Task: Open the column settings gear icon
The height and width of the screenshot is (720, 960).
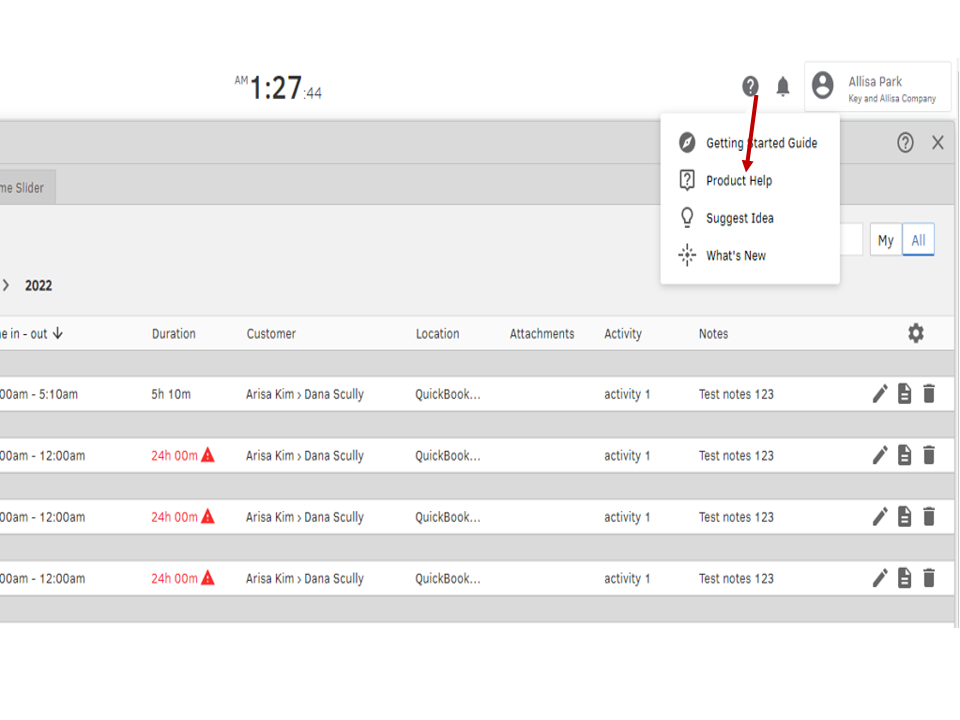Action: tap(915, 333)
